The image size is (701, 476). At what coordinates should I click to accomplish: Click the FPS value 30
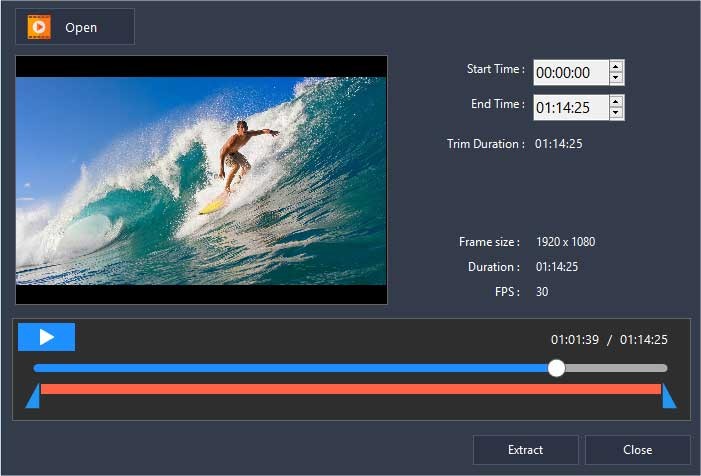[542, 292]
